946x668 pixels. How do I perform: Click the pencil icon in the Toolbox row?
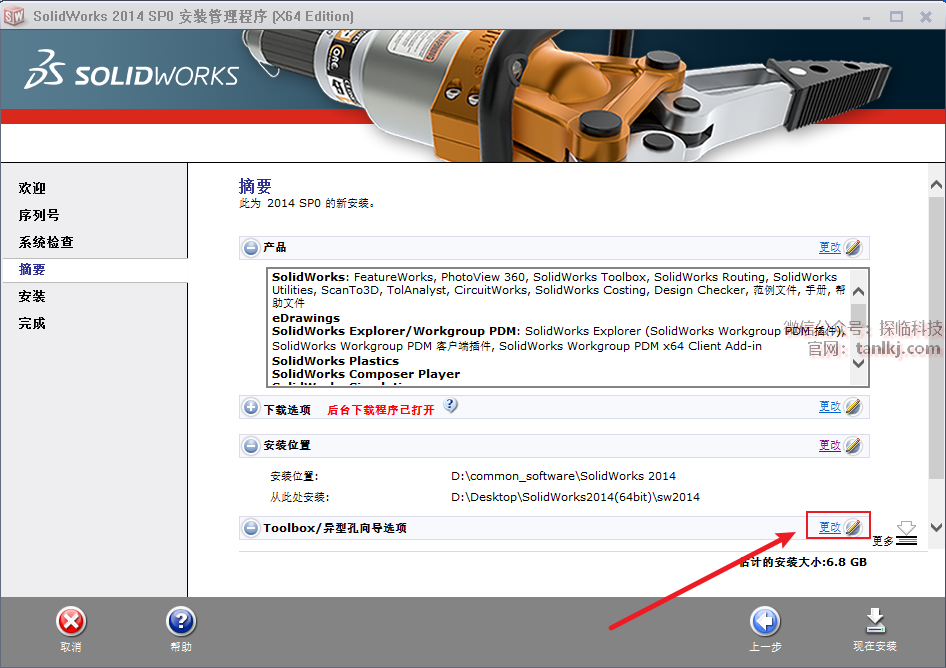click(853, 527)
